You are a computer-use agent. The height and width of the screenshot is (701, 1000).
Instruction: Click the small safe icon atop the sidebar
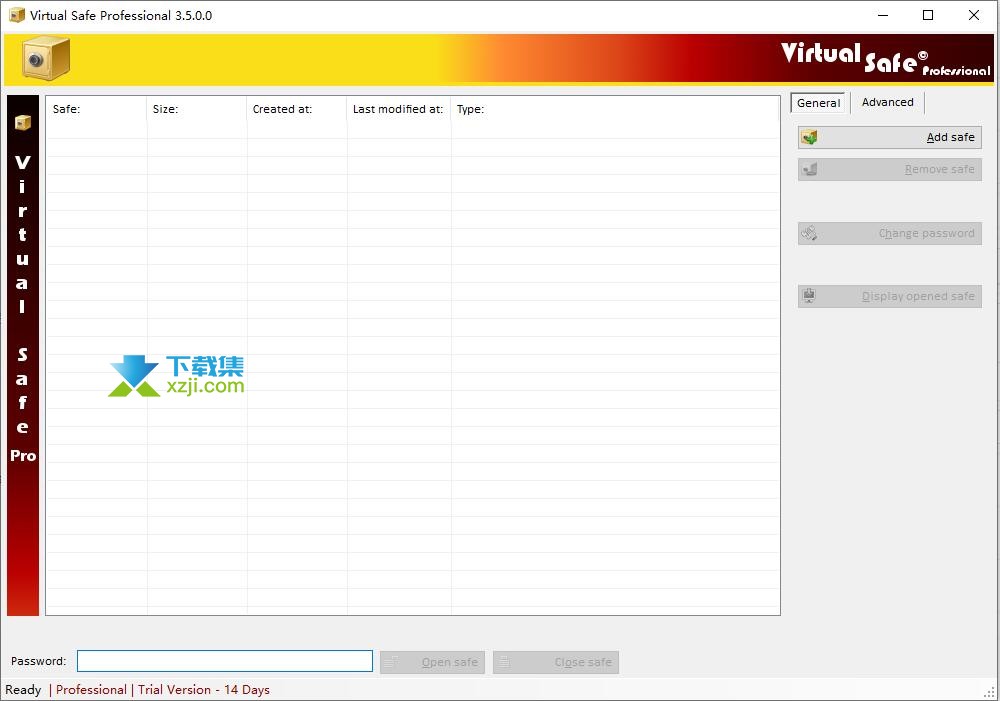pyautogui.click(x=23, y=122)
